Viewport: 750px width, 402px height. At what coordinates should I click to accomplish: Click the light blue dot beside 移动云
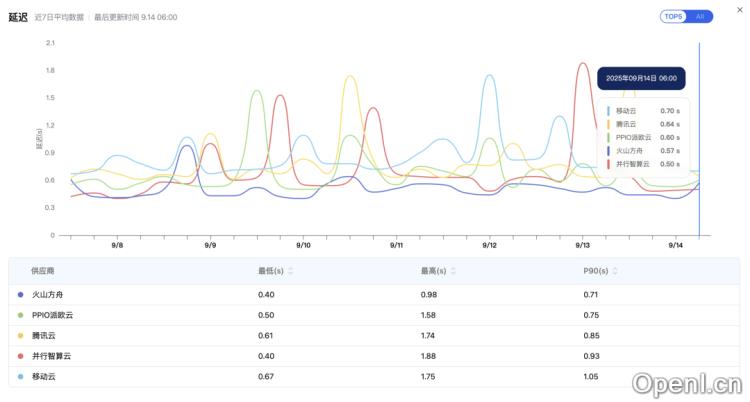21,377
